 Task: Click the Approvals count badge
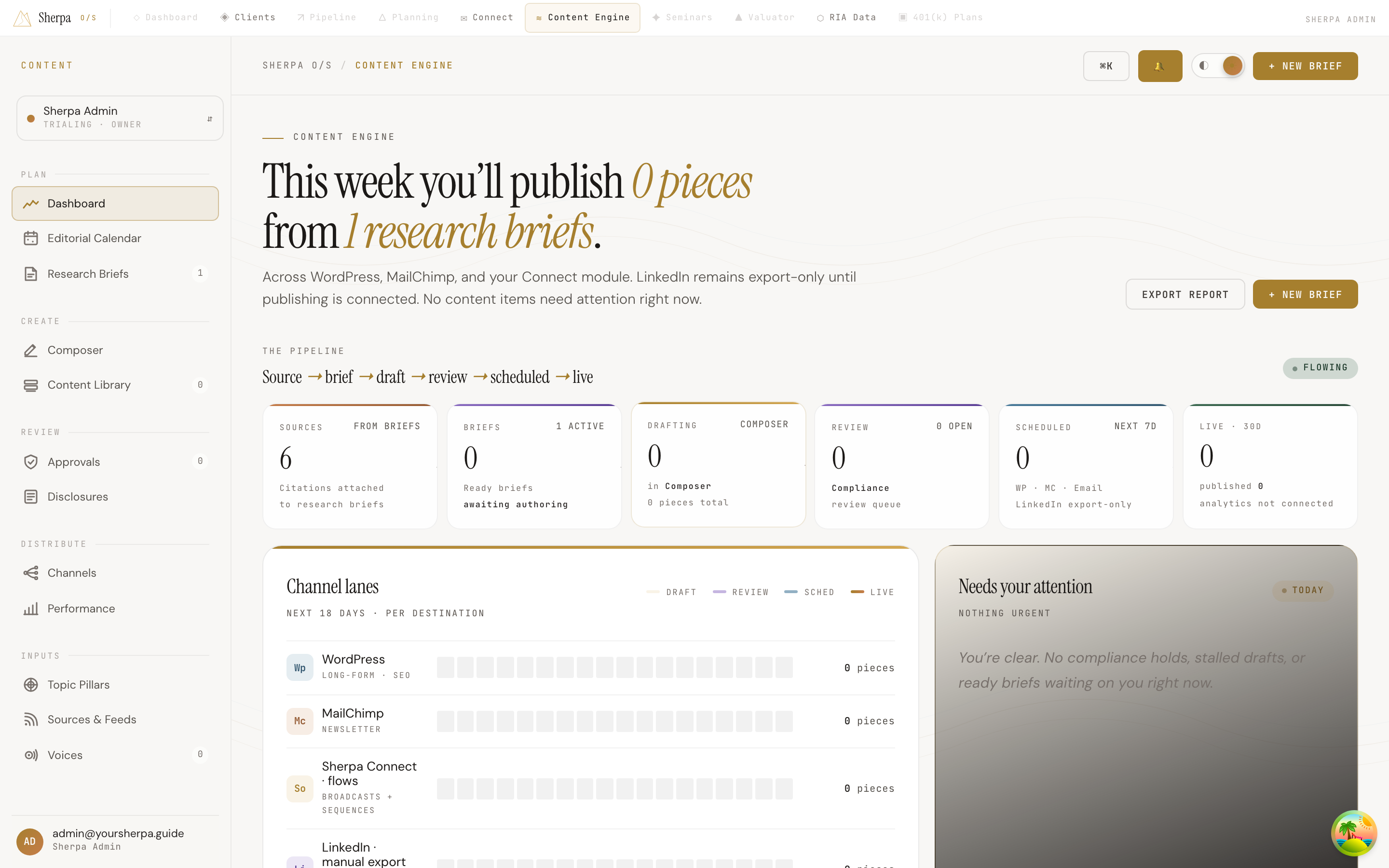point(200,461)
